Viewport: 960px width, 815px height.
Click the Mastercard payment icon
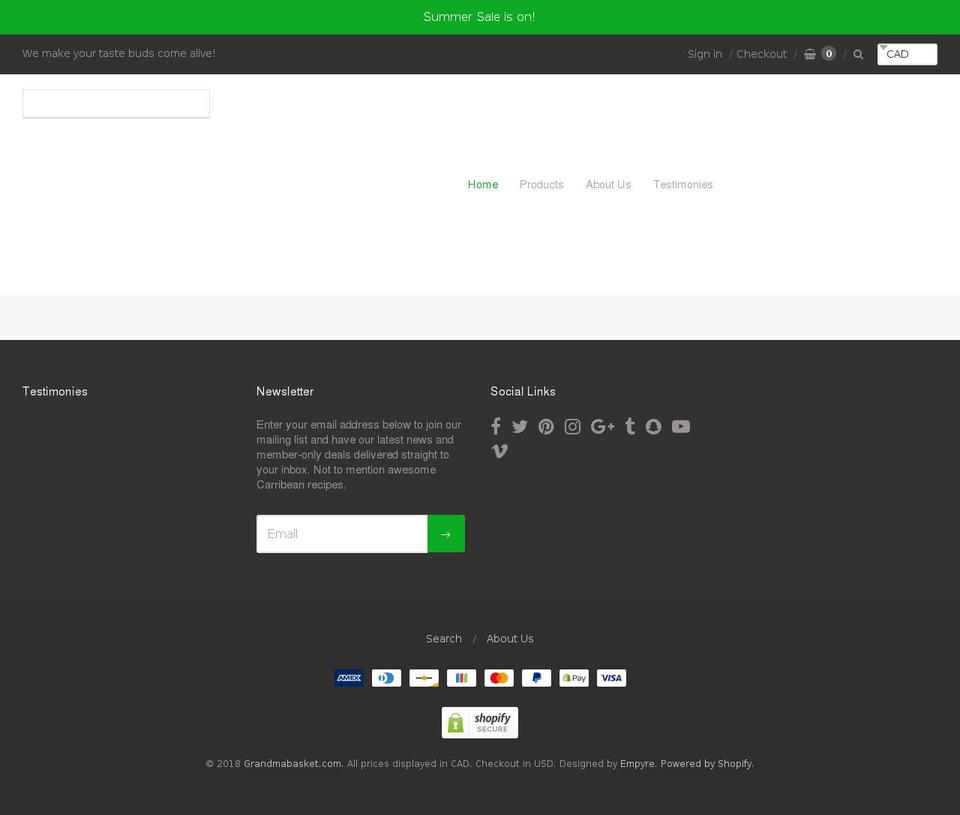click(499, 678)
